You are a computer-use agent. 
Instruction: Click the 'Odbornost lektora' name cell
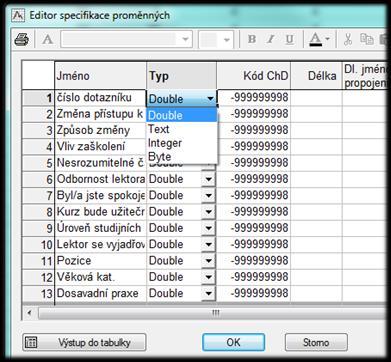click(101, 179)
